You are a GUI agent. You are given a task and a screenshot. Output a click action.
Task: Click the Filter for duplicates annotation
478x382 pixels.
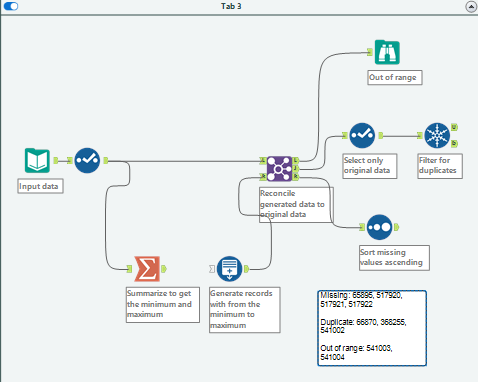(440, 166)
